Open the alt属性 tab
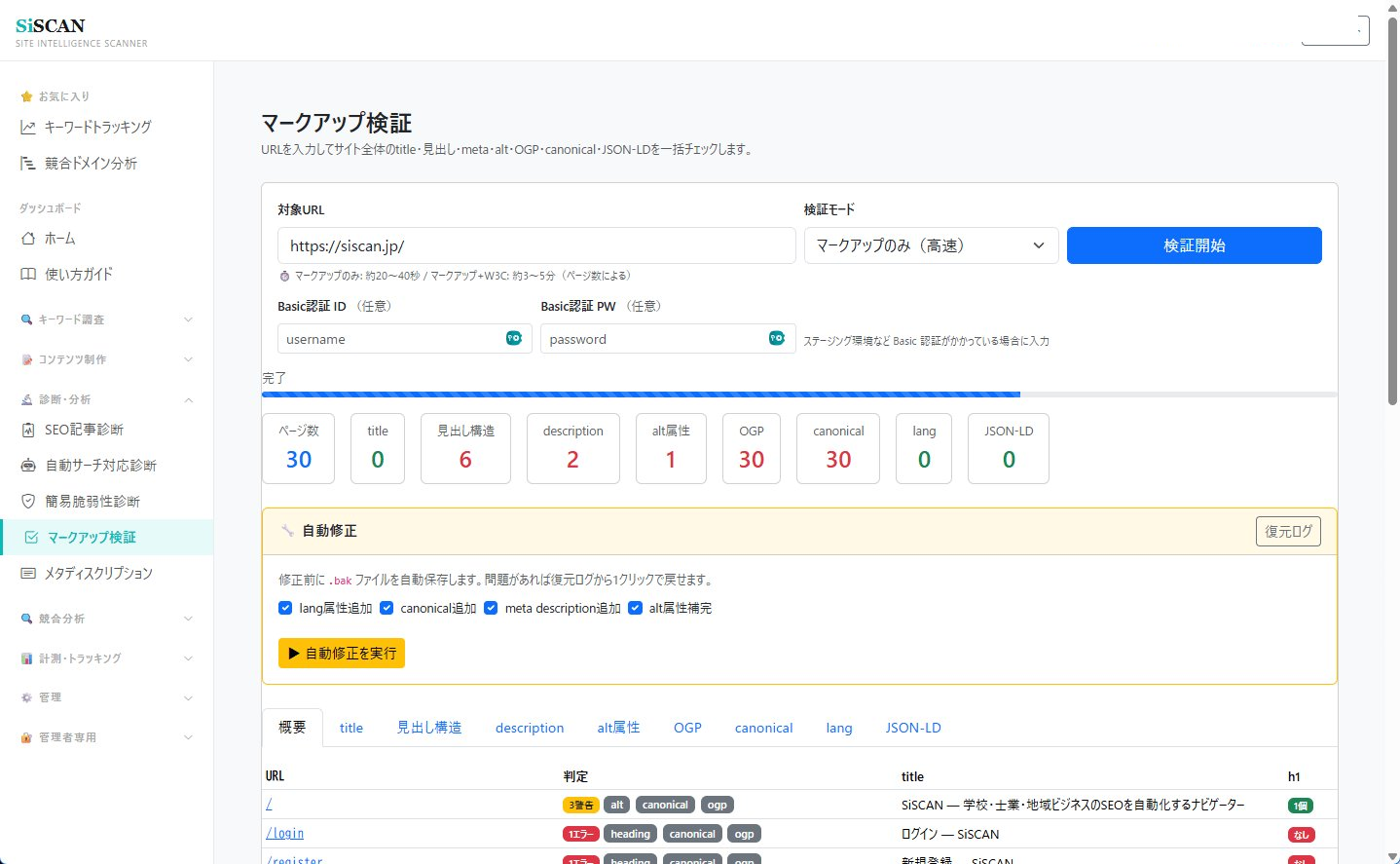 (618, 728)
